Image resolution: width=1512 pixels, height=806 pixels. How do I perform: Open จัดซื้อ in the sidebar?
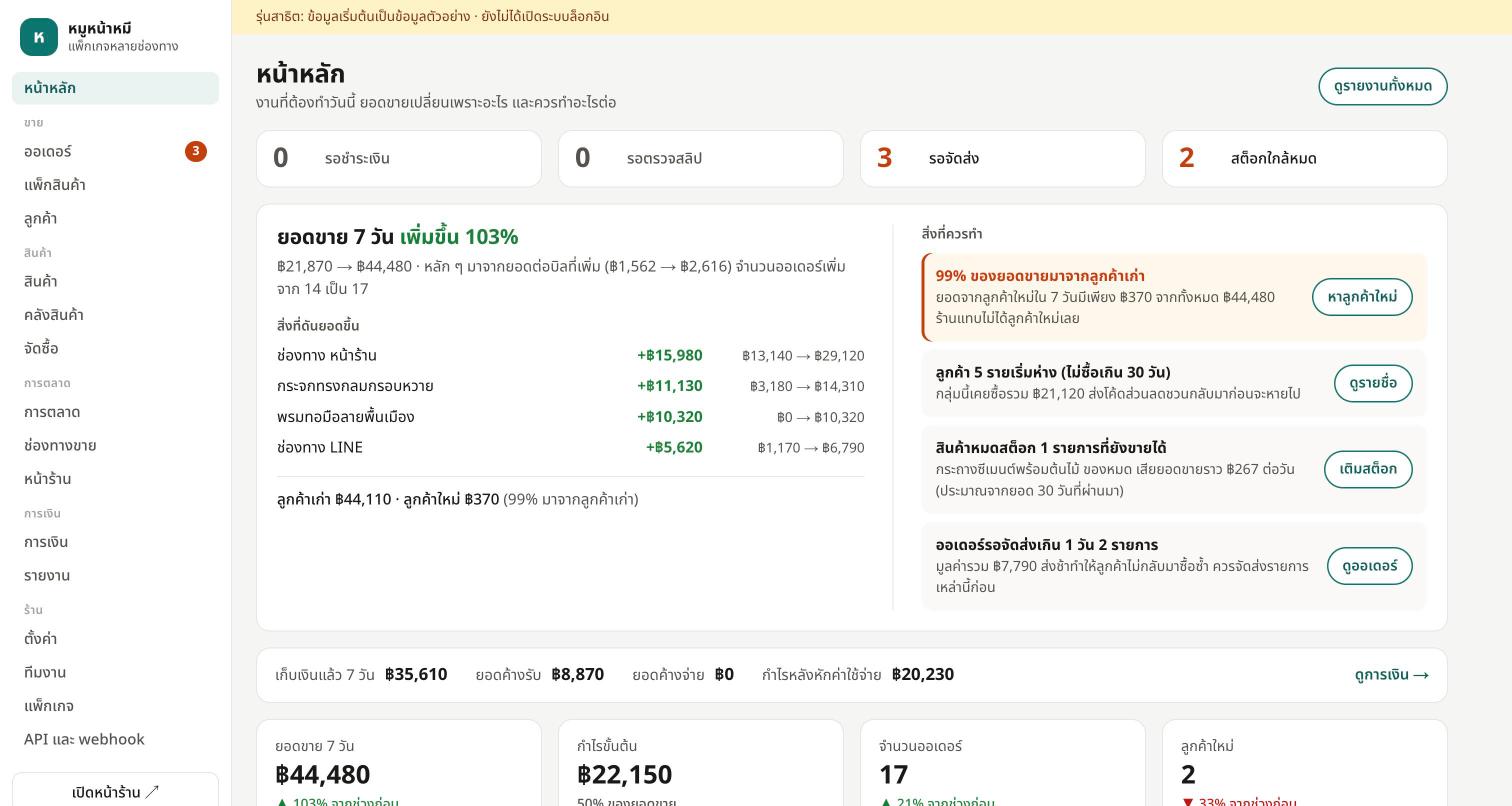pos(115,348)
